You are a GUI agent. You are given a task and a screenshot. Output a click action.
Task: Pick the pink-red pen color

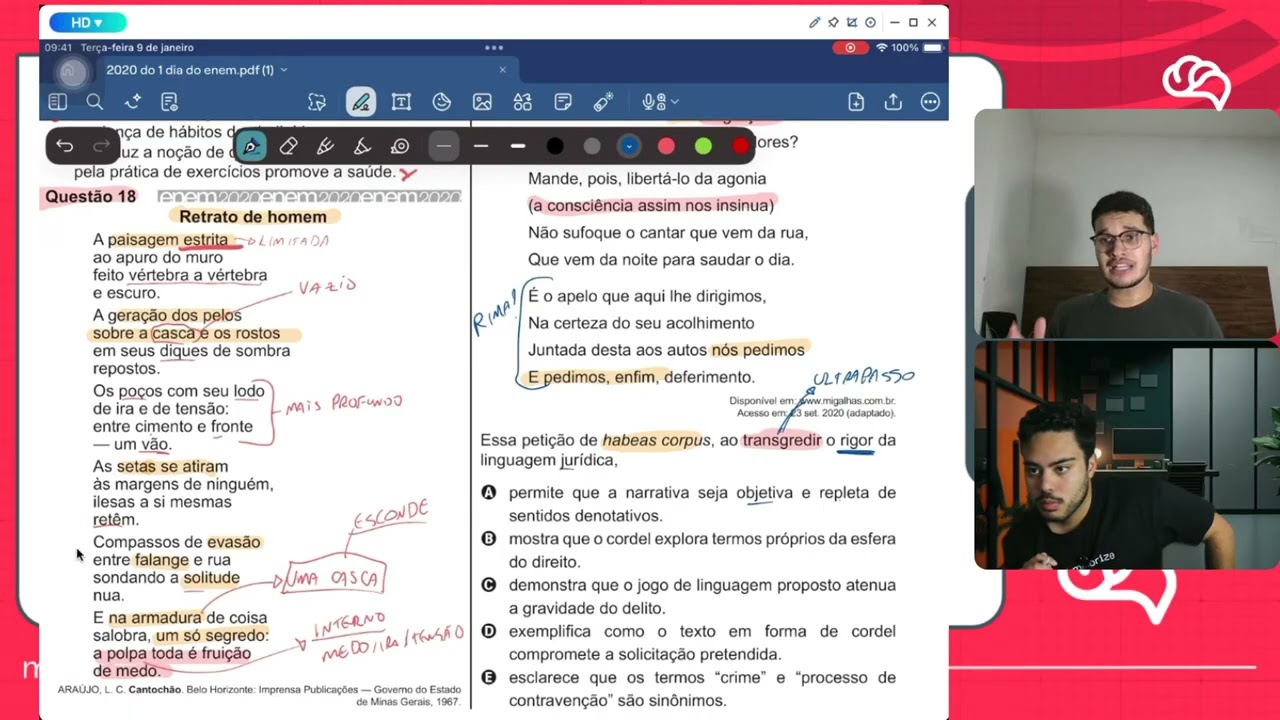[x=666, y=146]
